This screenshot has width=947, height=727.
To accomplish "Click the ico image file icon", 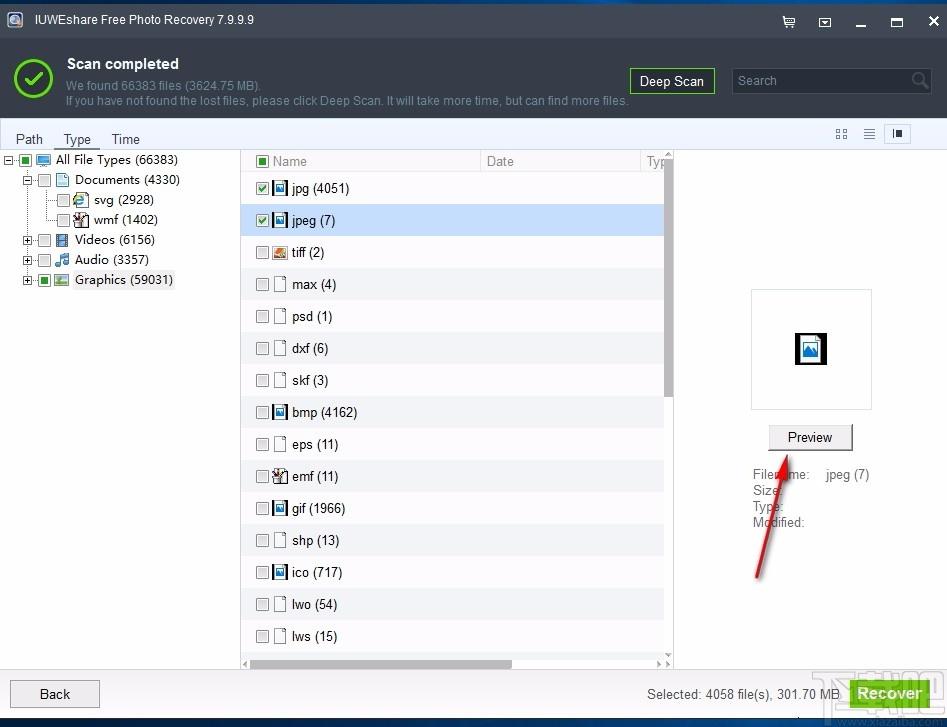I will 280,572.
